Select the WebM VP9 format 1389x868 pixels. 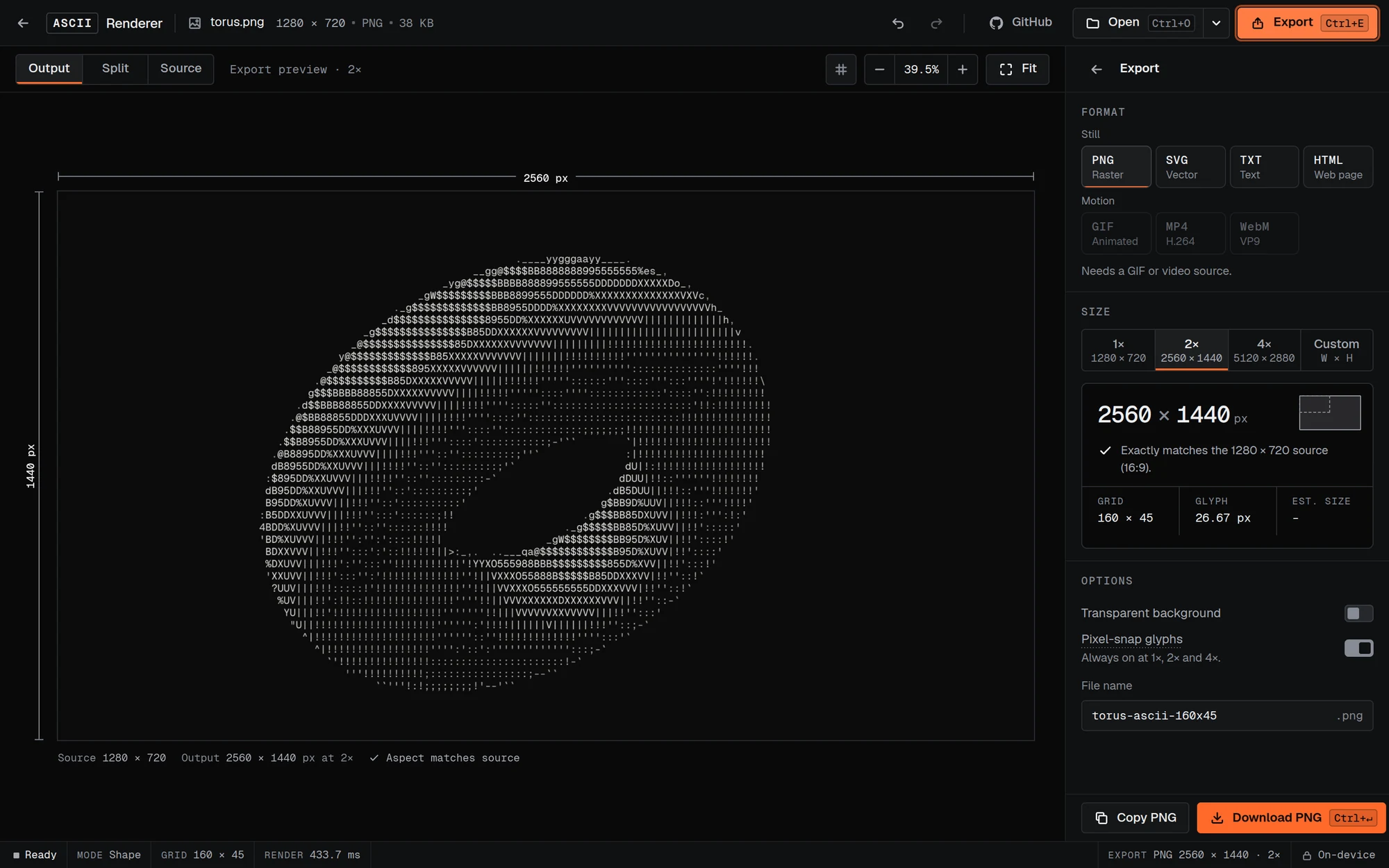pyautogui.click(x=1264, y=233)
